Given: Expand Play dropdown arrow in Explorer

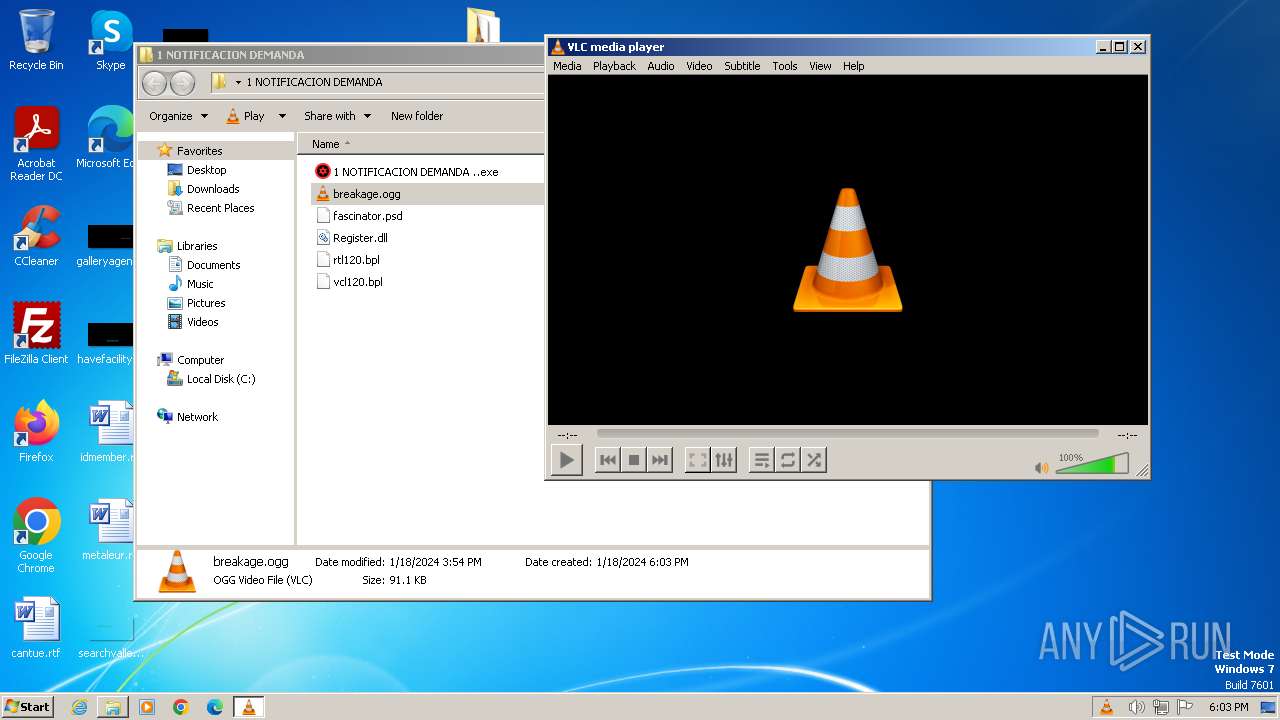Looking at the screenshot, I should coord(282,116).
